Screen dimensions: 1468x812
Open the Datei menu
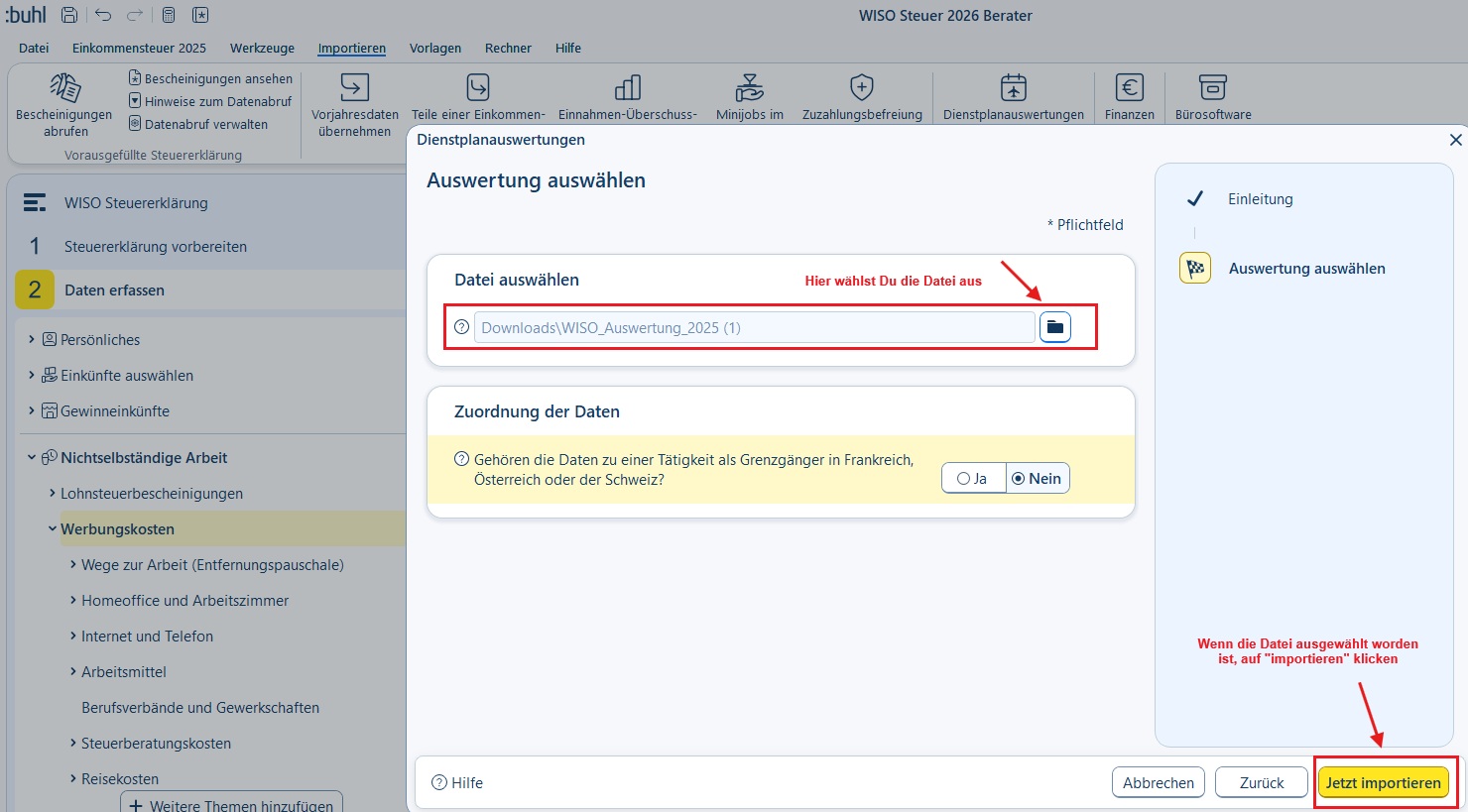pyautogui.click(x=34, y=48)
